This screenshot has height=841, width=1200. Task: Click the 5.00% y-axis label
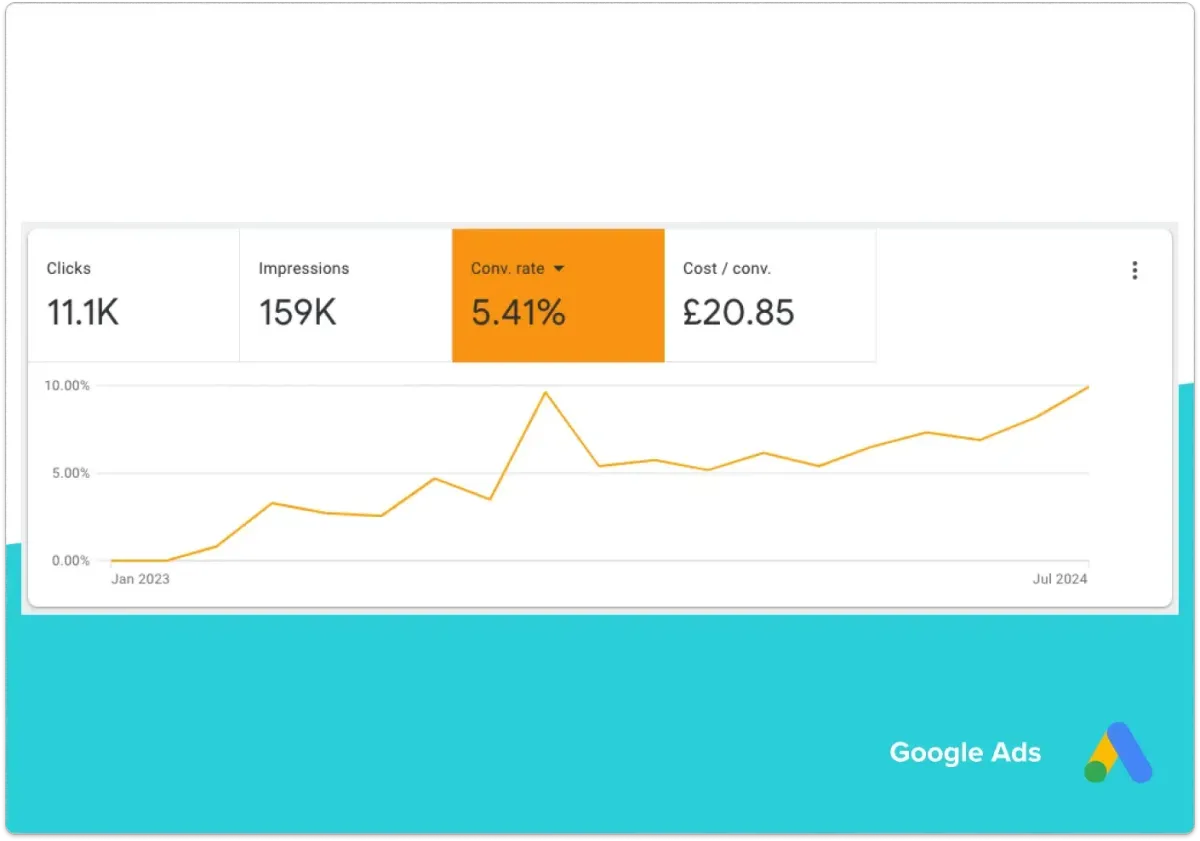tap(70, 473)
